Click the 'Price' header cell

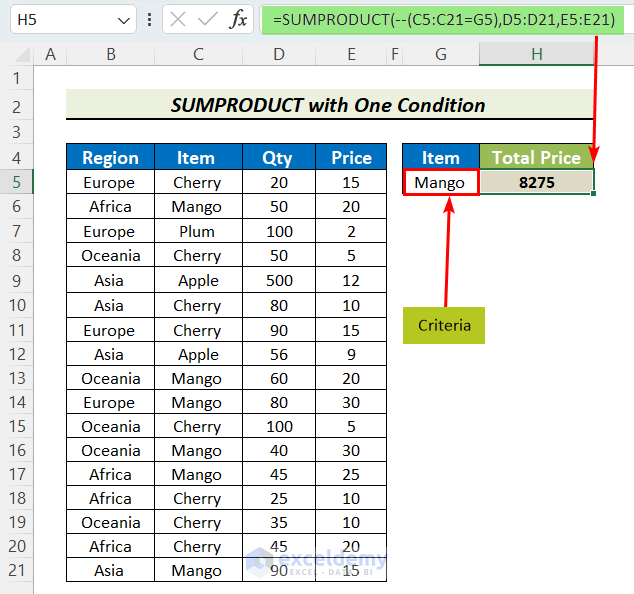351,157
